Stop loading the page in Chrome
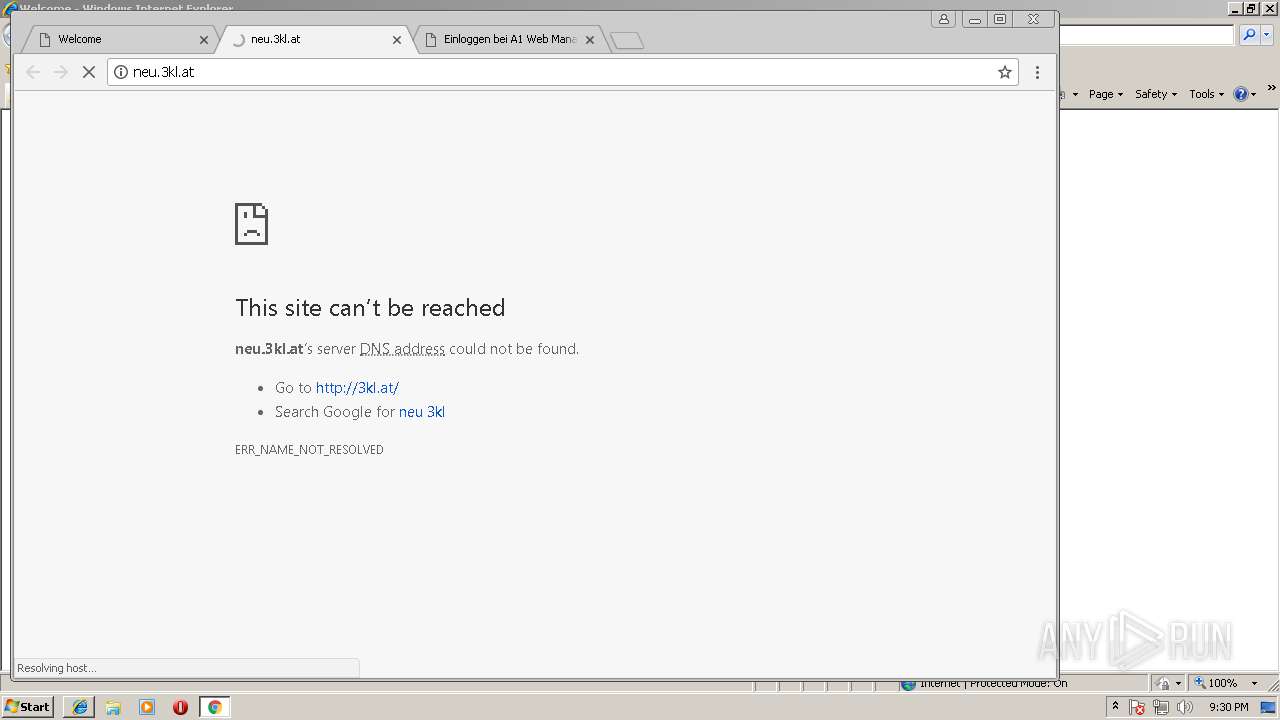Image resolution: width=1280 pixels, height=720 pixels. click(x=88, y=72)
